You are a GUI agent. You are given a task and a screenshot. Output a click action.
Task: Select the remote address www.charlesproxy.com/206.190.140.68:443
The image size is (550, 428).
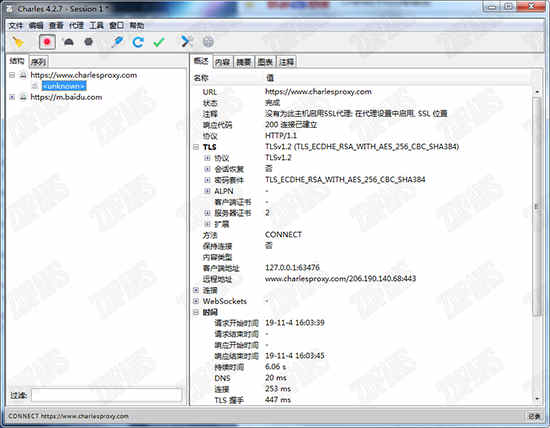[x=340, y=279]
